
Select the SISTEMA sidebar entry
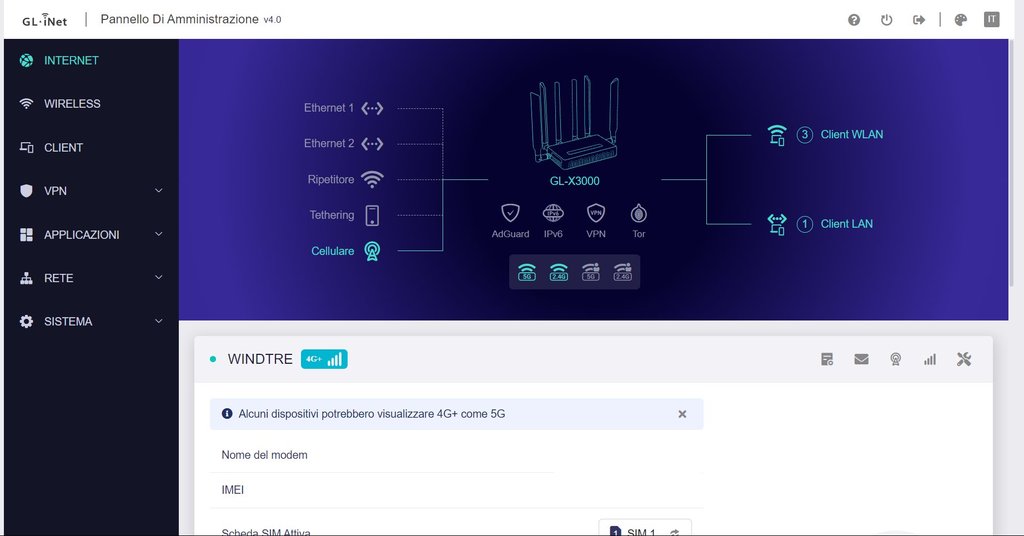[x=91, y=321]
